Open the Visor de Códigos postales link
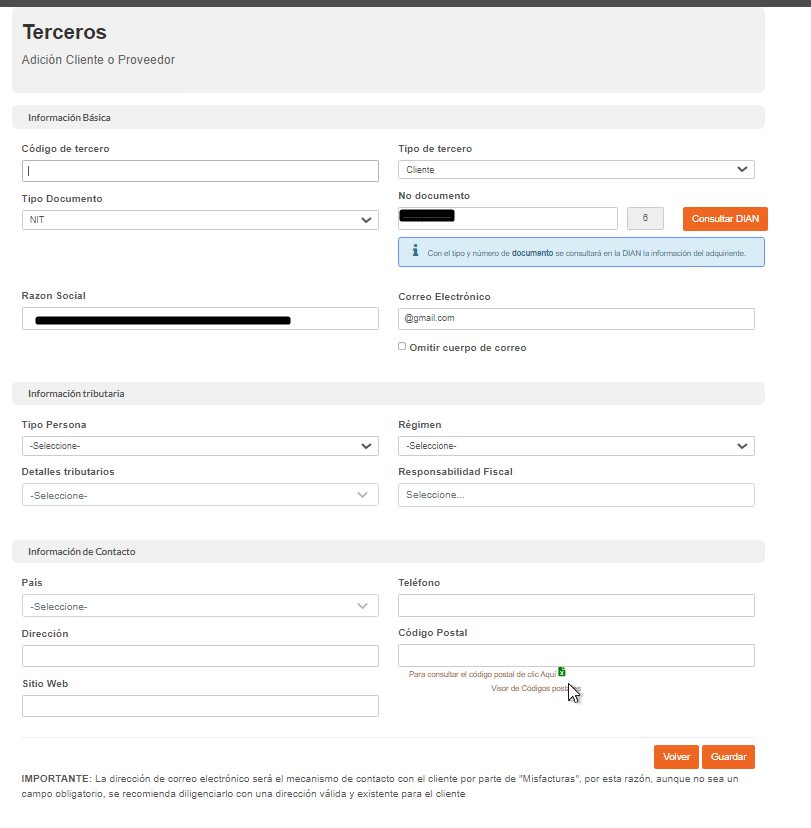The image size is (811, 828). click(x=528, y=689)
